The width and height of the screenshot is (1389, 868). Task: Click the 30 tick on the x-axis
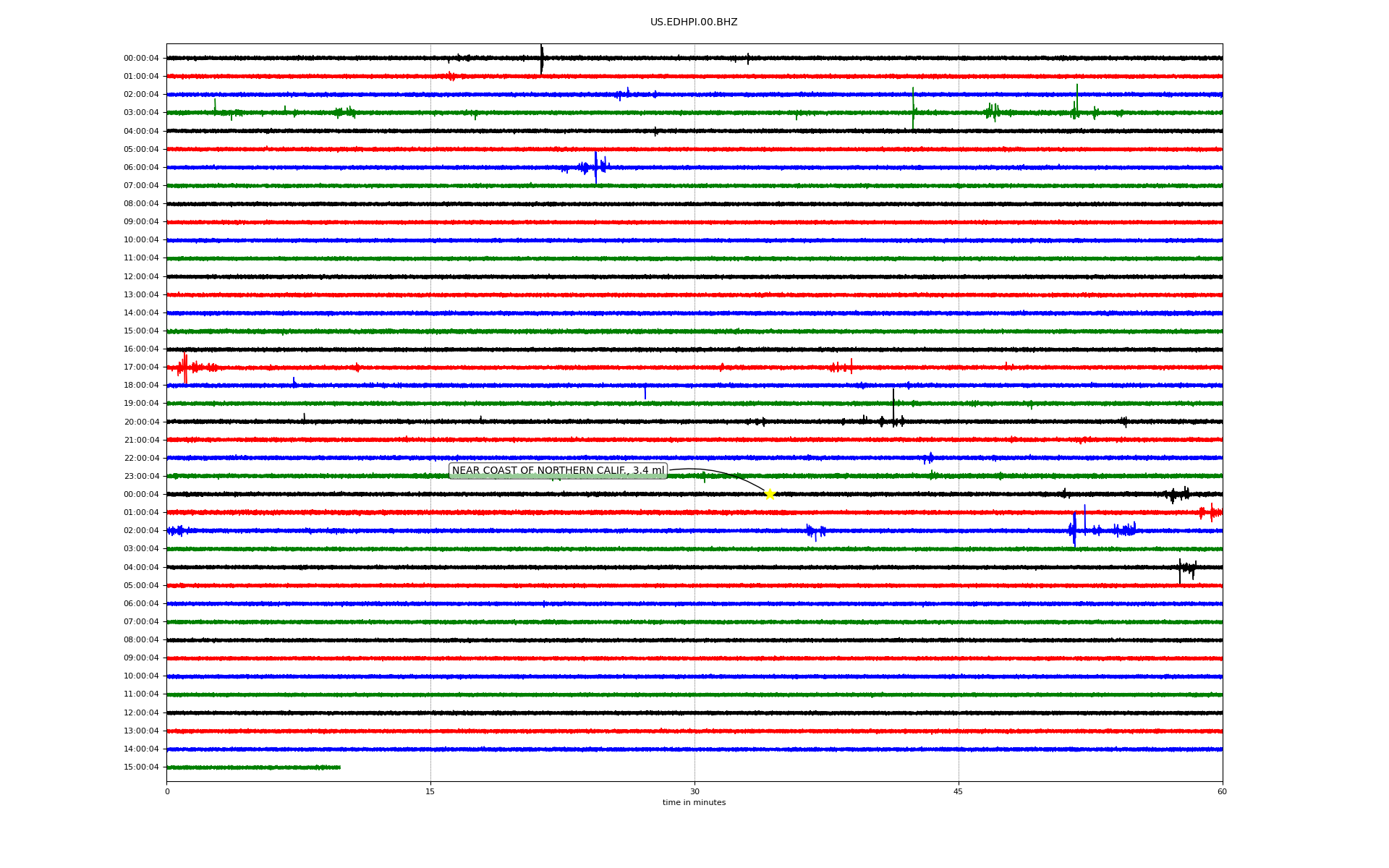pyautogui.click(x=694, y=791)
